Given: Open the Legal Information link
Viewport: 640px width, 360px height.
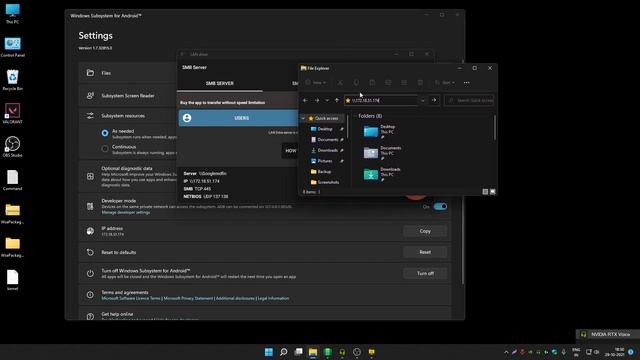Looking at the screenshot, I should (273, 298).
